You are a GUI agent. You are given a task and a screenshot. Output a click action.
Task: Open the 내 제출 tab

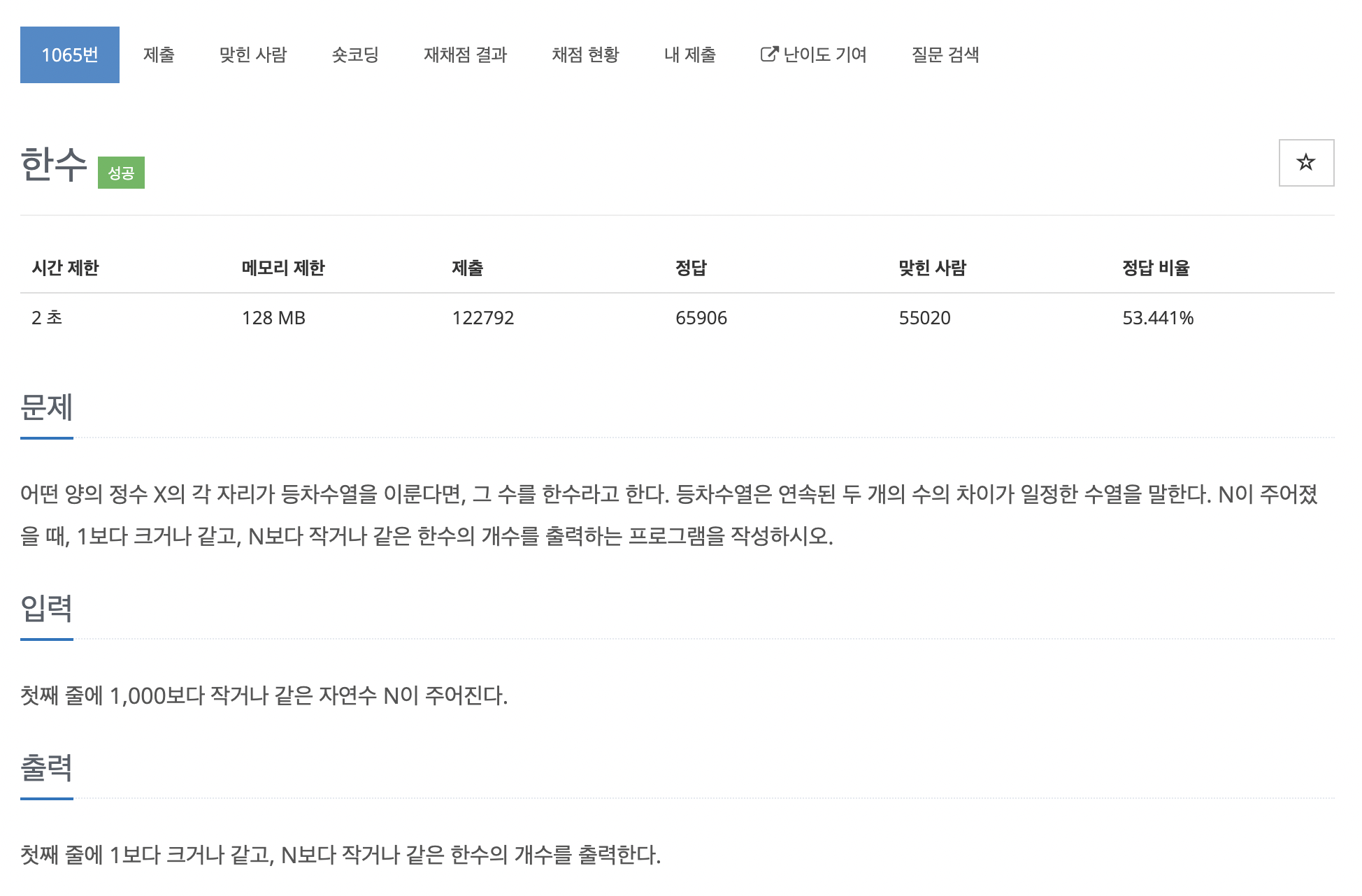click(x=689, y=55)
